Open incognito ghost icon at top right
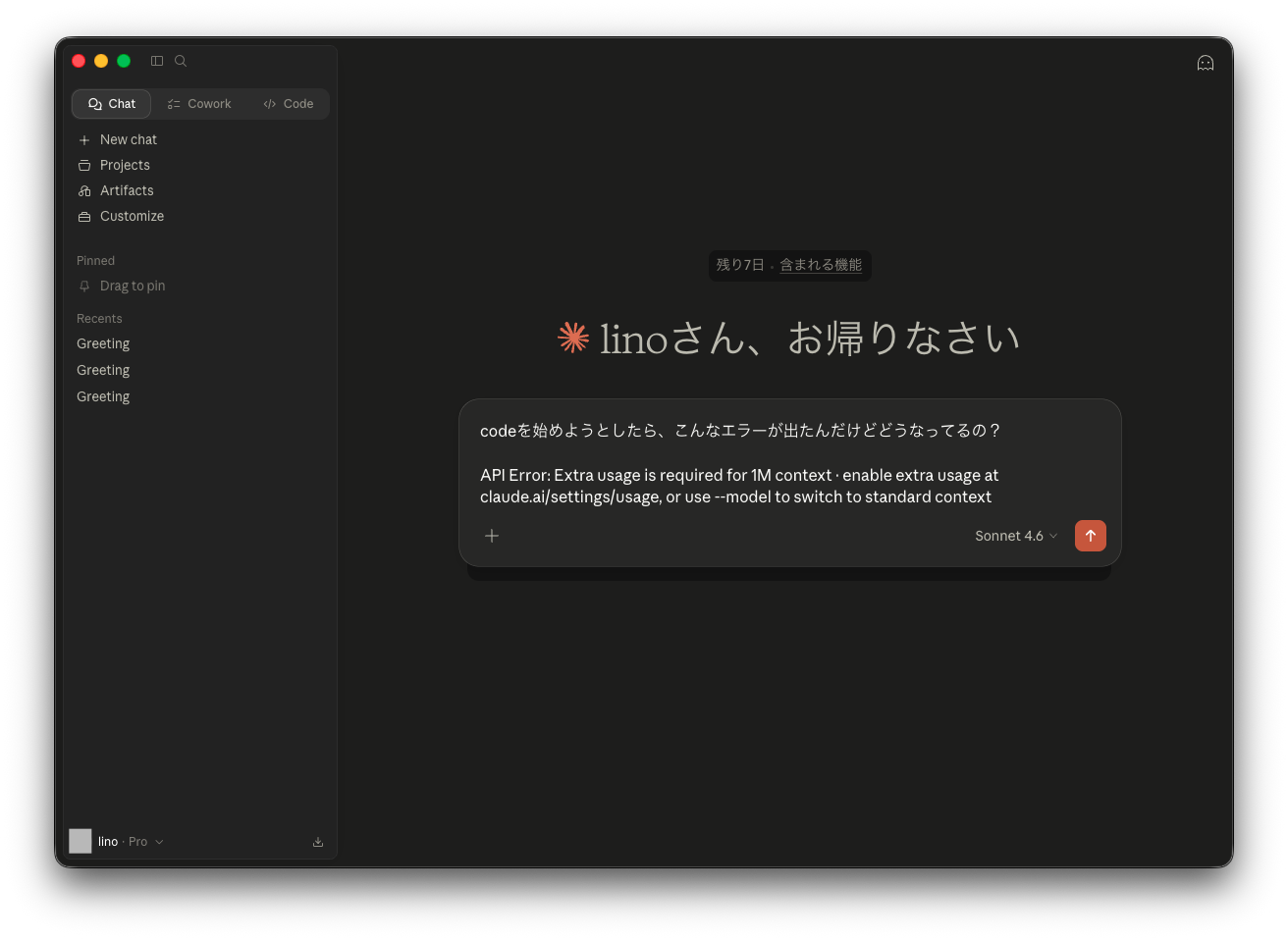The height and width of the screenshot is (940, 1288). pos(1206,63)
